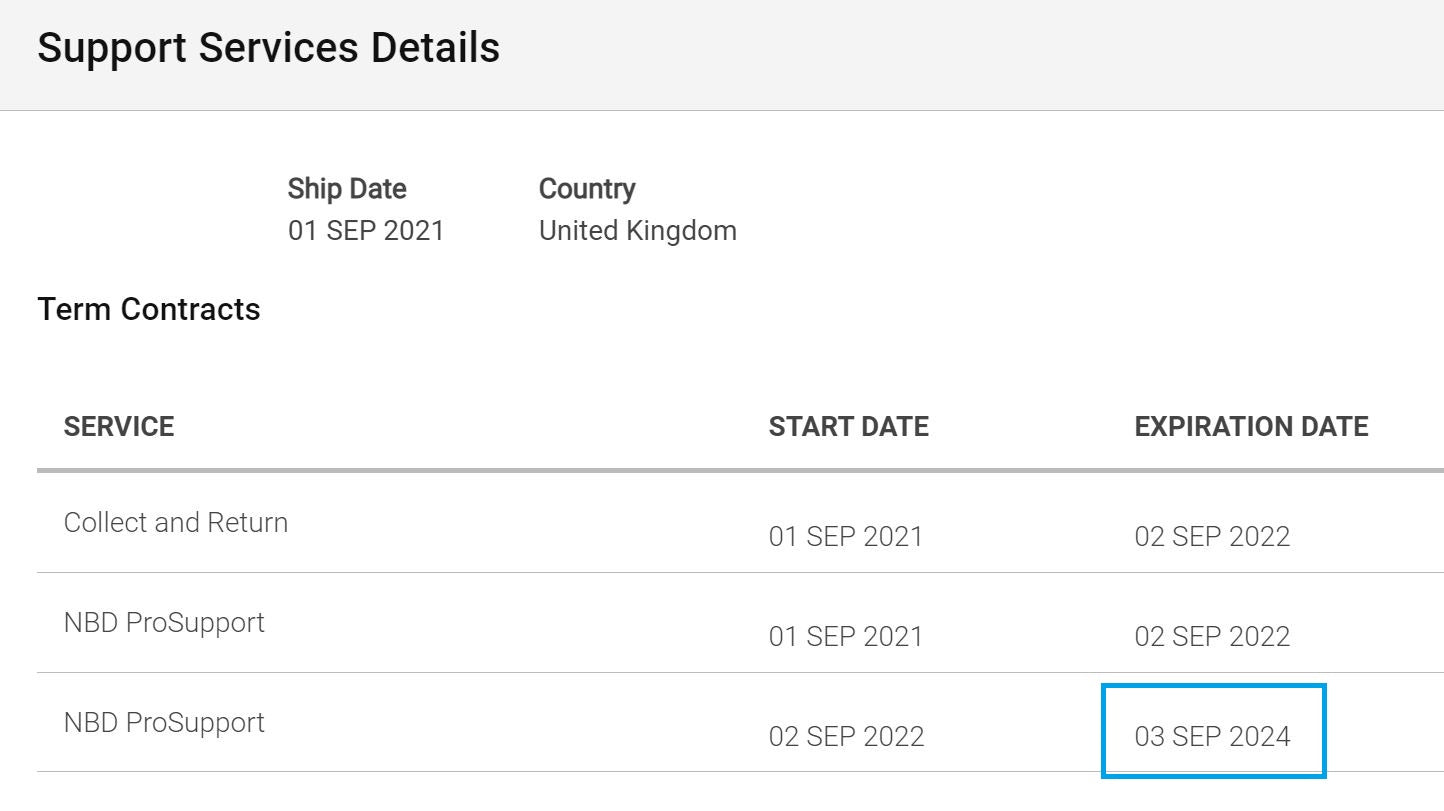1444x811 pixels.
Task: Select the Country label
Action: point(587,188)
